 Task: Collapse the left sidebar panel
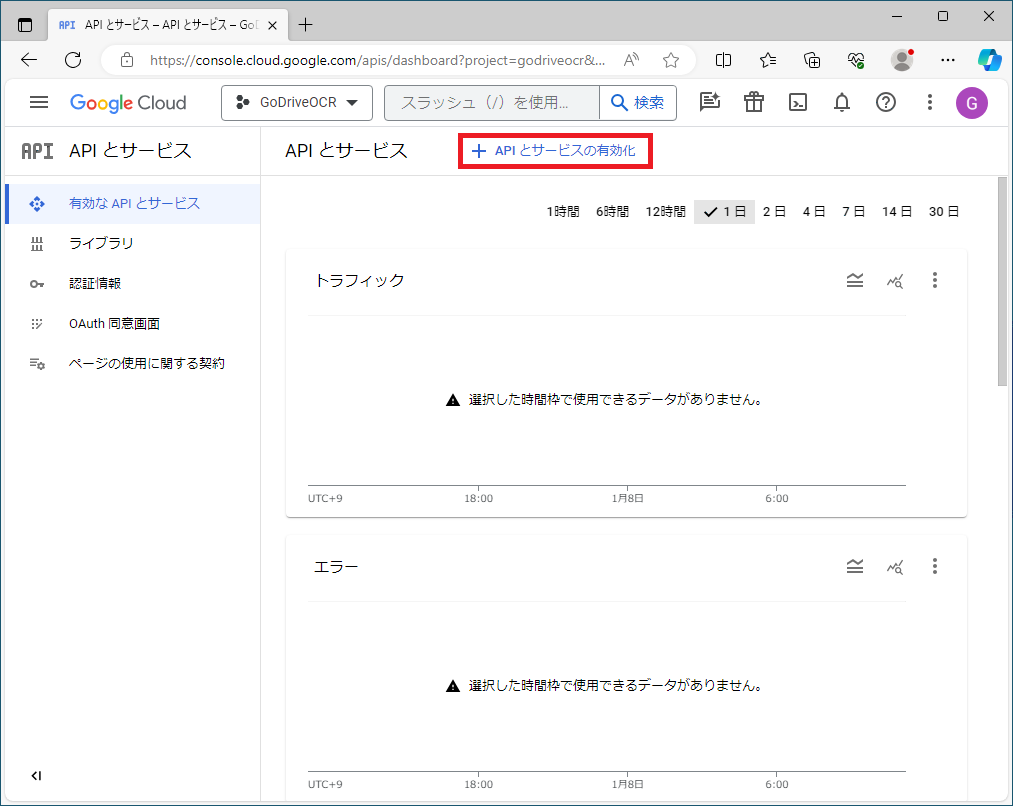click(x=36, y=776)
